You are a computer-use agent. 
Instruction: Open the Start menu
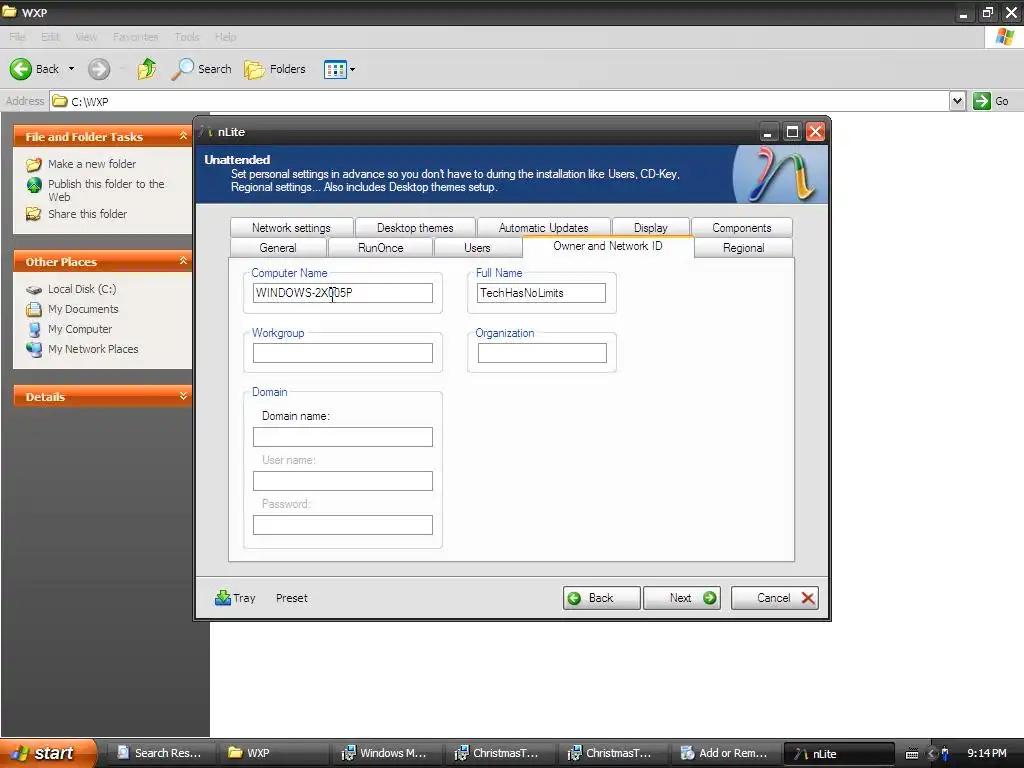pos(49,753)
